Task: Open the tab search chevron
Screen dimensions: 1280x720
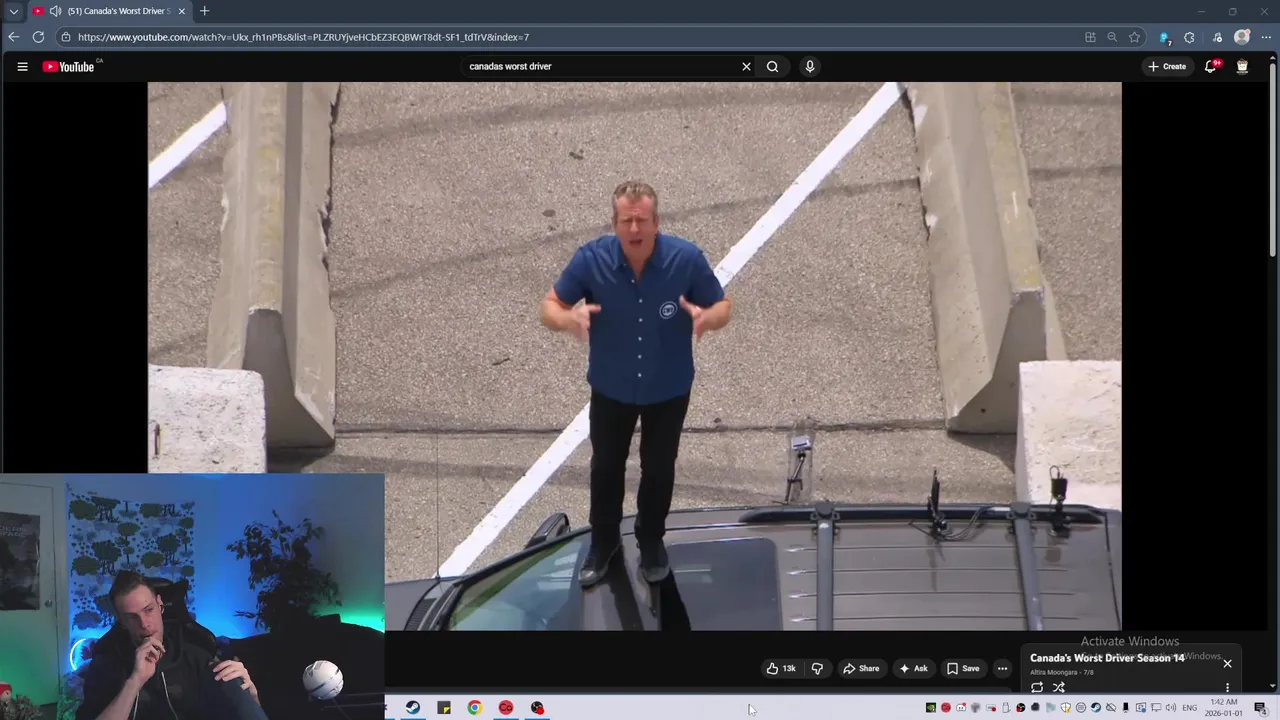Action: click(13, 11)
